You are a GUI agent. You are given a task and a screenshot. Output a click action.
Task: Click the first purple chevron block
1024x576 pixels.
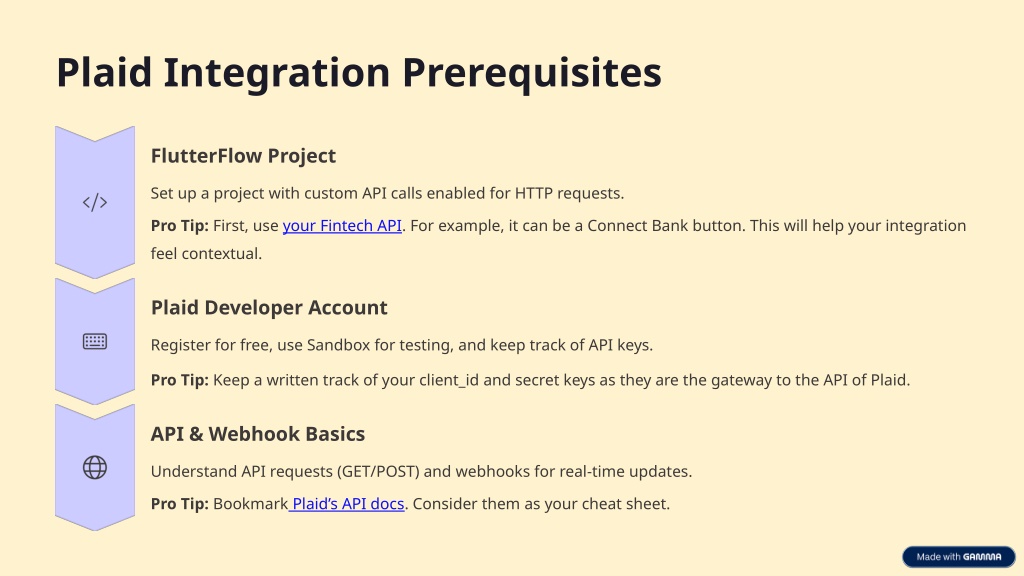(95, 202)
